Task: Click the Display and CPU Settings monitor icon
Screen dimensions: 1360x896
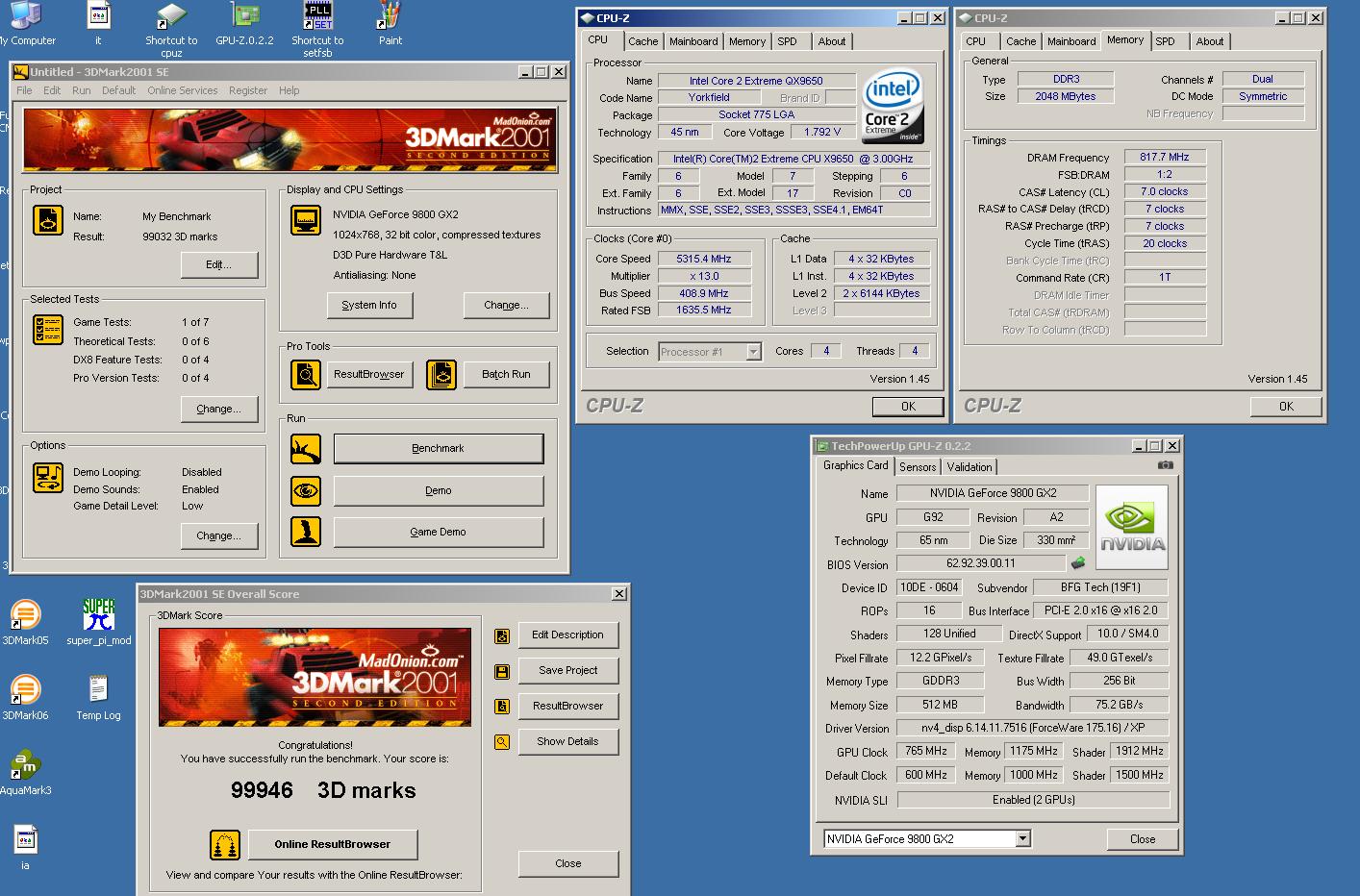Action: [x=306, y=220]
